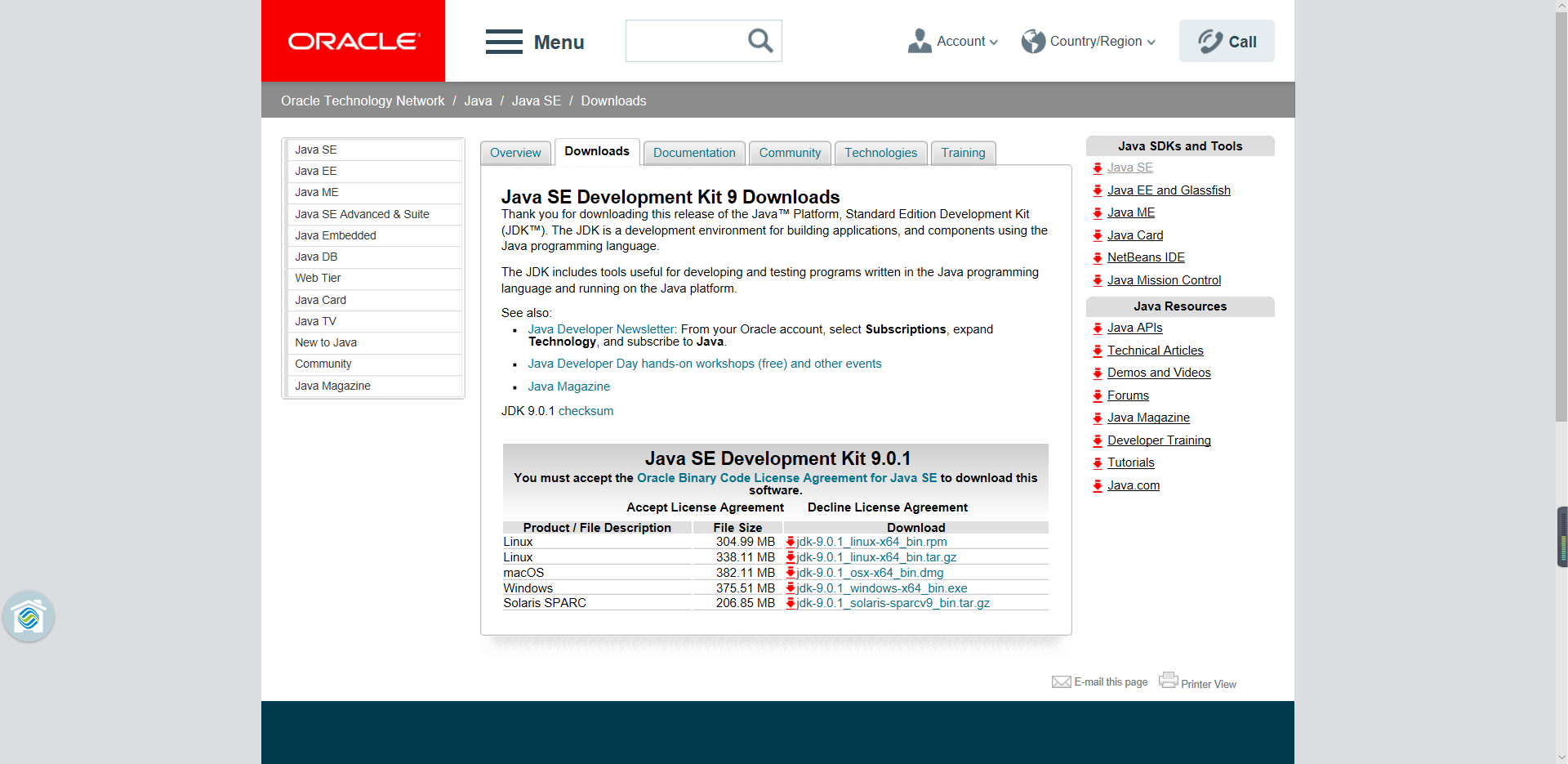This screenshot has height=764, width=1568.
Task: Download jdk-9.0.1_windows-x64_bin.exe
Action: click(882, 588)
